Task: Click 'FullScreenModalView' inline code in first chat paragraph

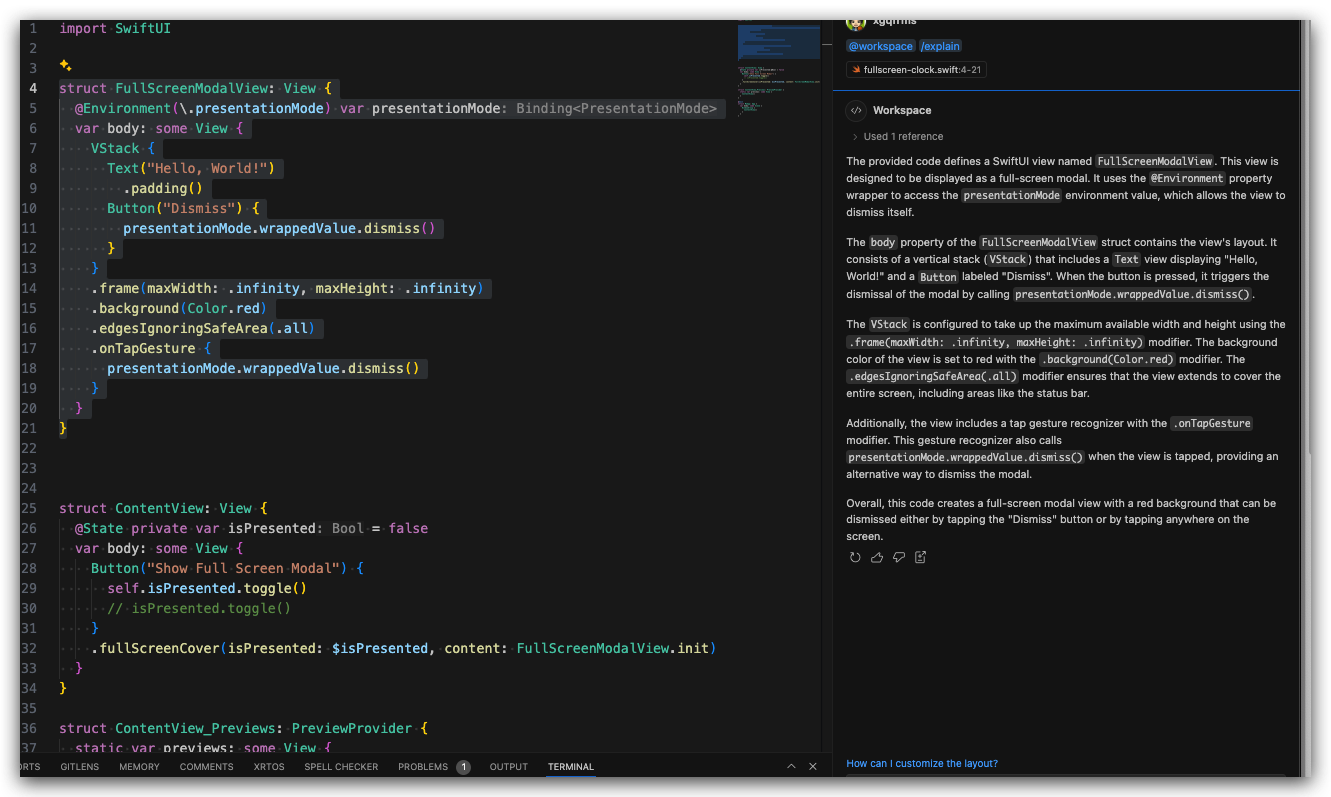Action: click(1155, 161)
